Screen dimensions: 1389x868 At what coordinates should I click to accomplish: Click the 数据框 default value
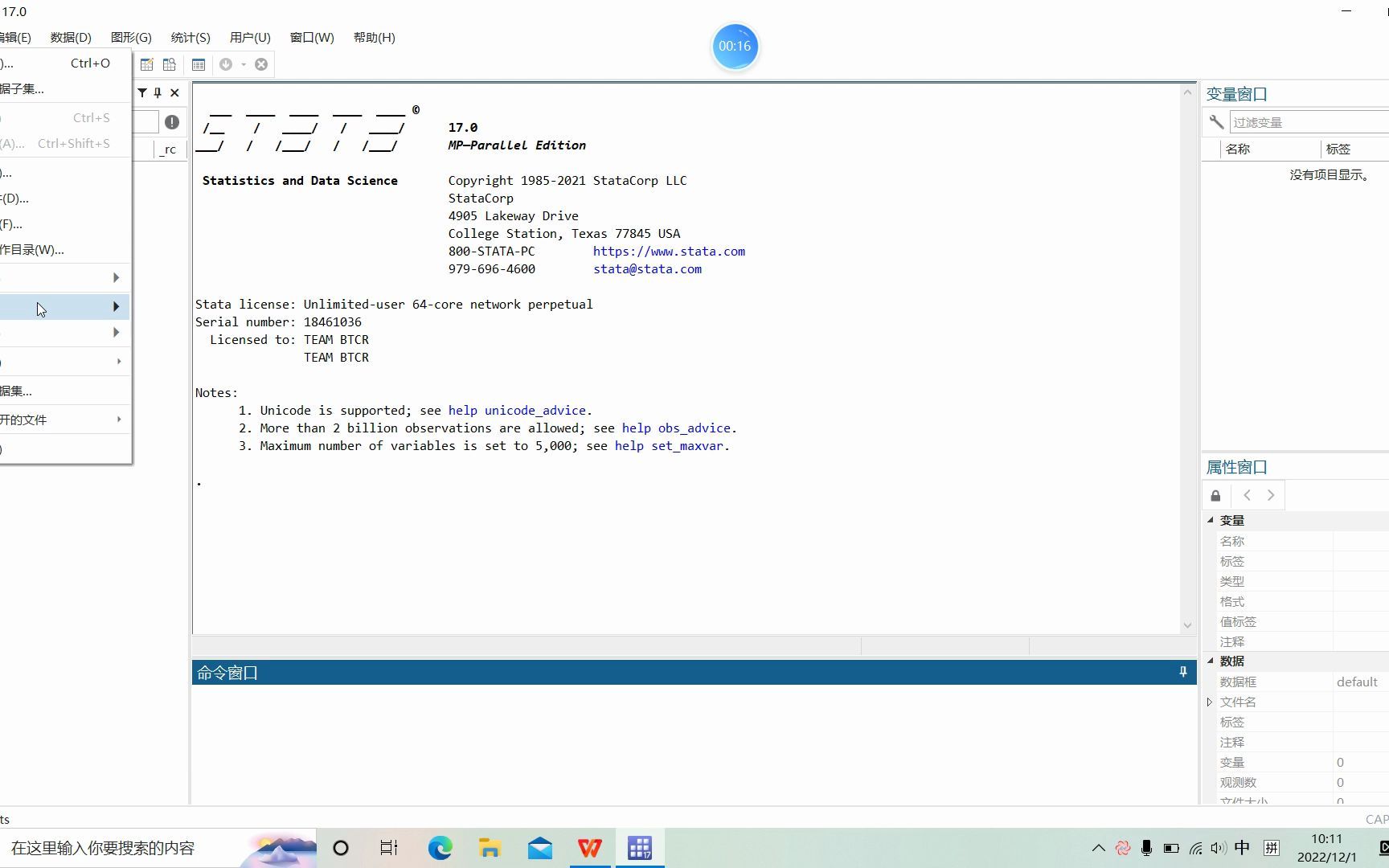[x=1357, y=682]
